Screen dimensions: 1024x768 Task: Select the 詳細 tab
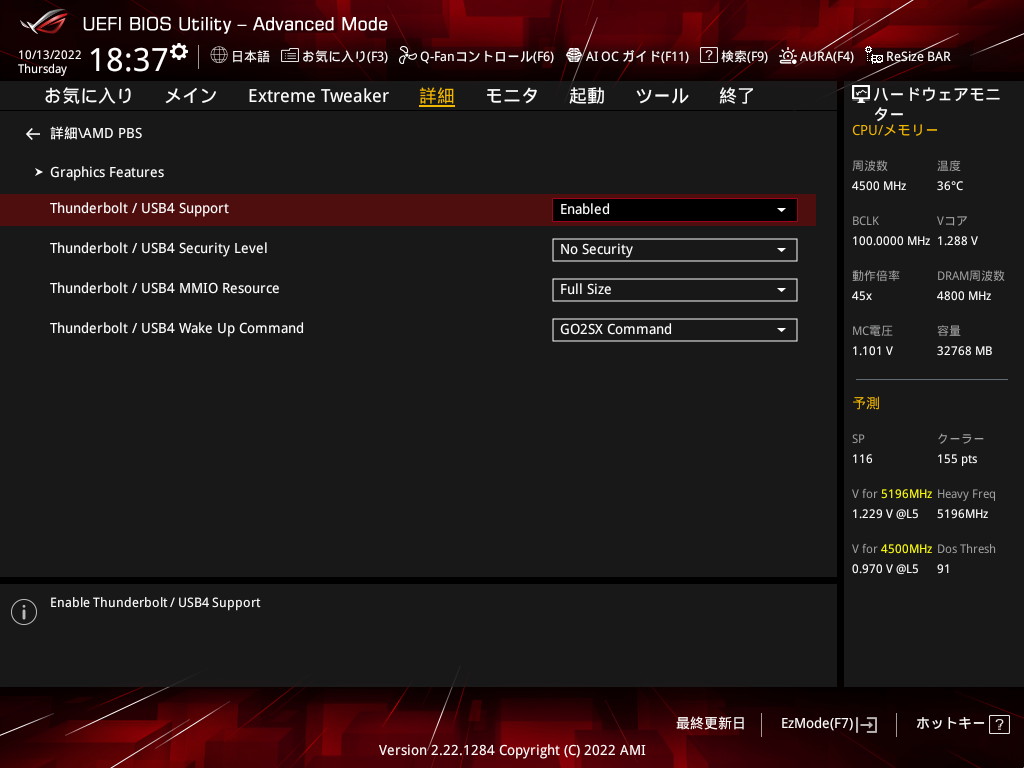(437, 96)
